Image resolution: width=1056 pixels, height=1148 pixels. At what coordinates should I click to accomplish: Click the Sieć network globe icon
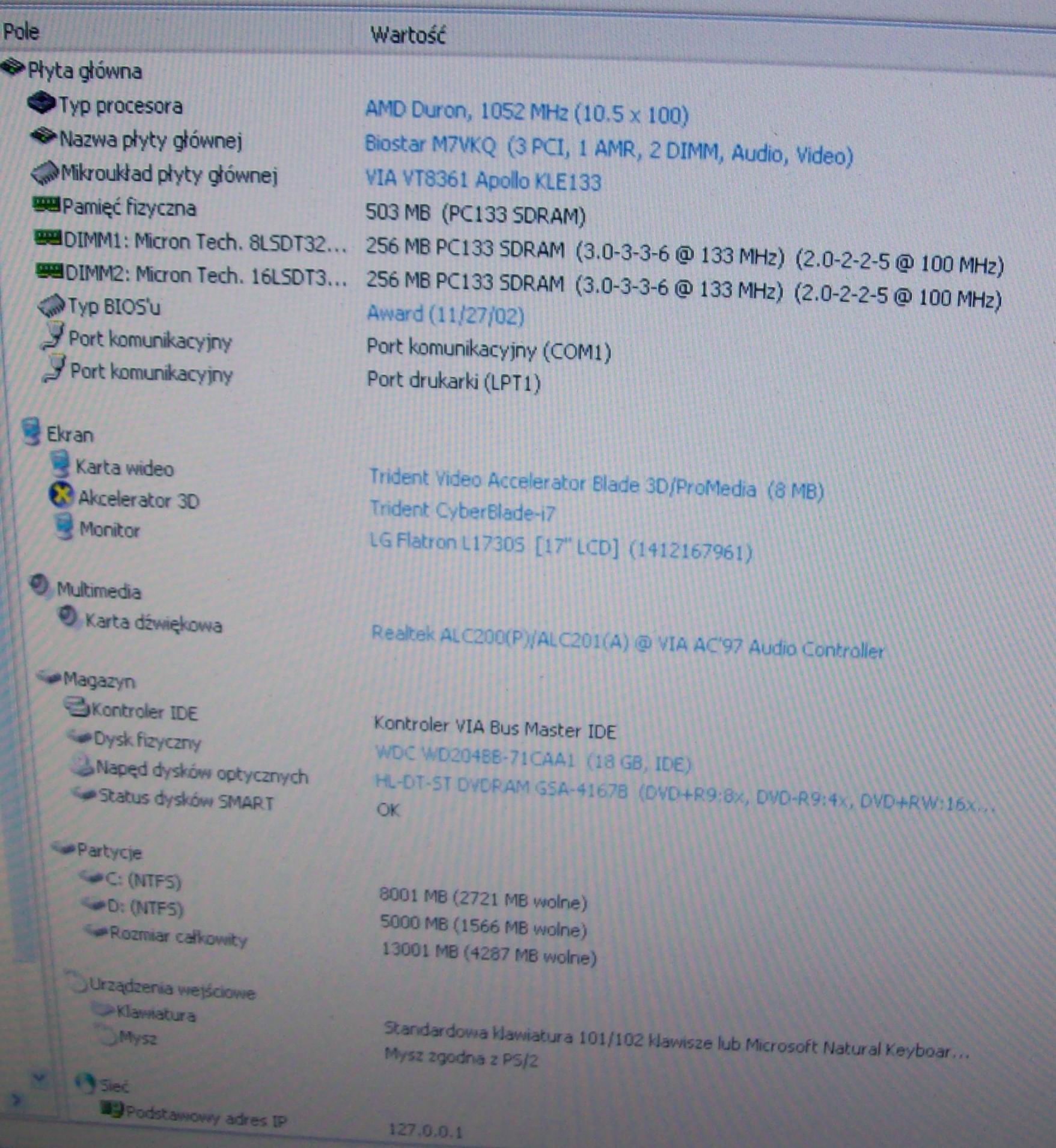pos(85,1084)
